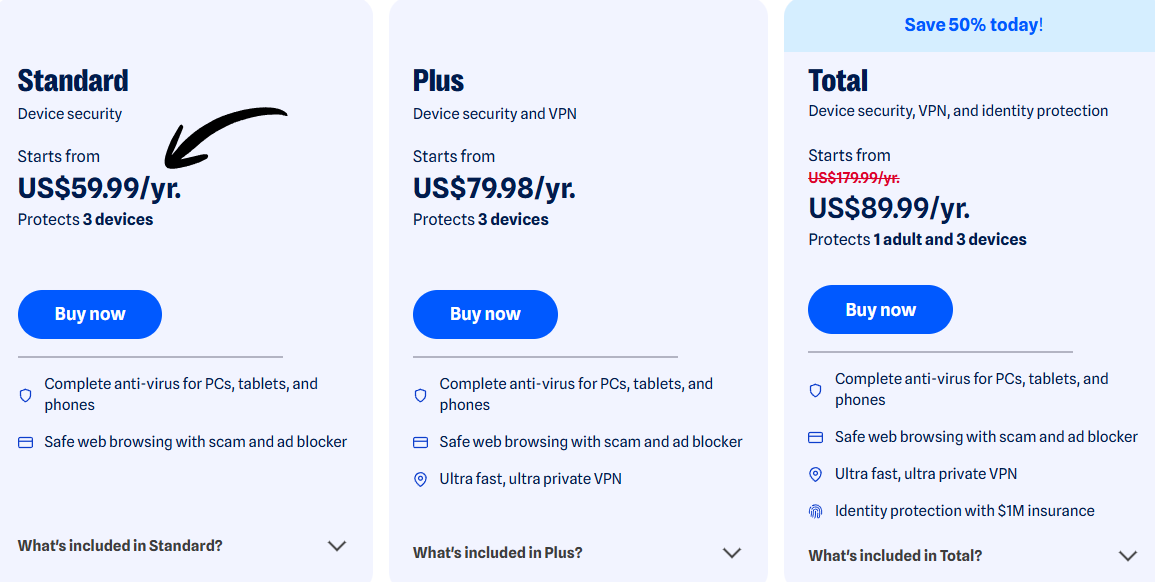Click the shield icon beside Standard's anti-virus feature
This screenshot has height=582, width=1155.
coord(24,395)
